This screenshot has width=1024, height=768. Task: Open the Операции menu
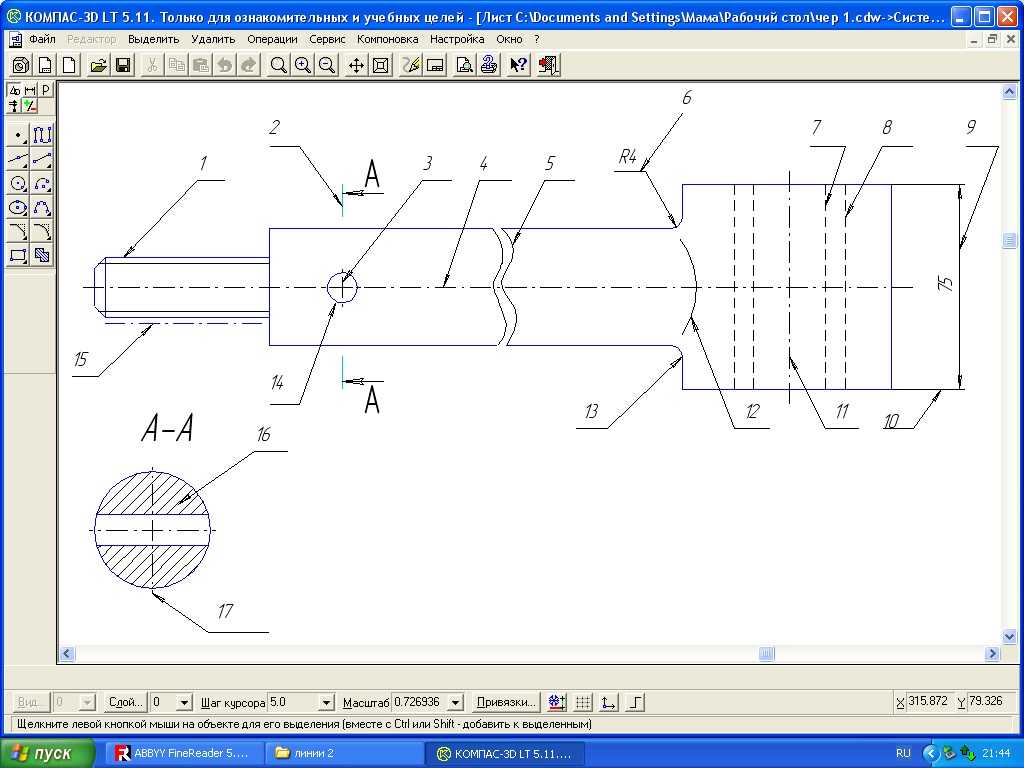[x=272, y=39]
